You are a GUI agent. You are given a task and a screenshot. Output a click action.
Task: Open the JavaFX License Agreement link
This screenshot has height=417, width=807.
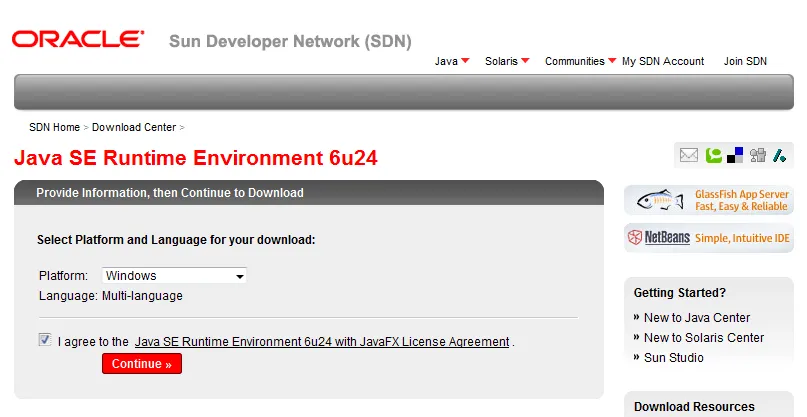(322, 342)
